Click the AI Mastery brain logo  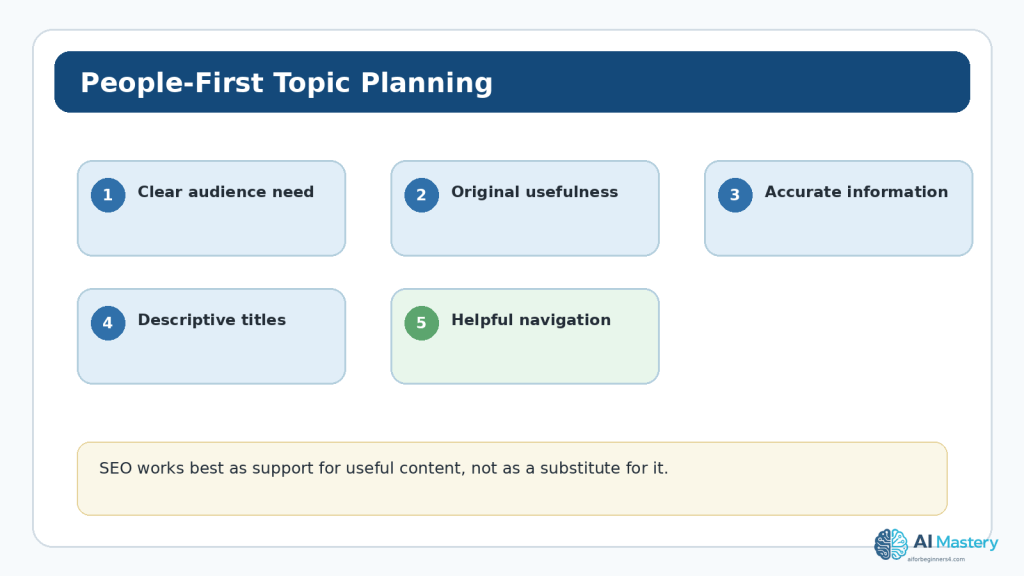[891, 545]
